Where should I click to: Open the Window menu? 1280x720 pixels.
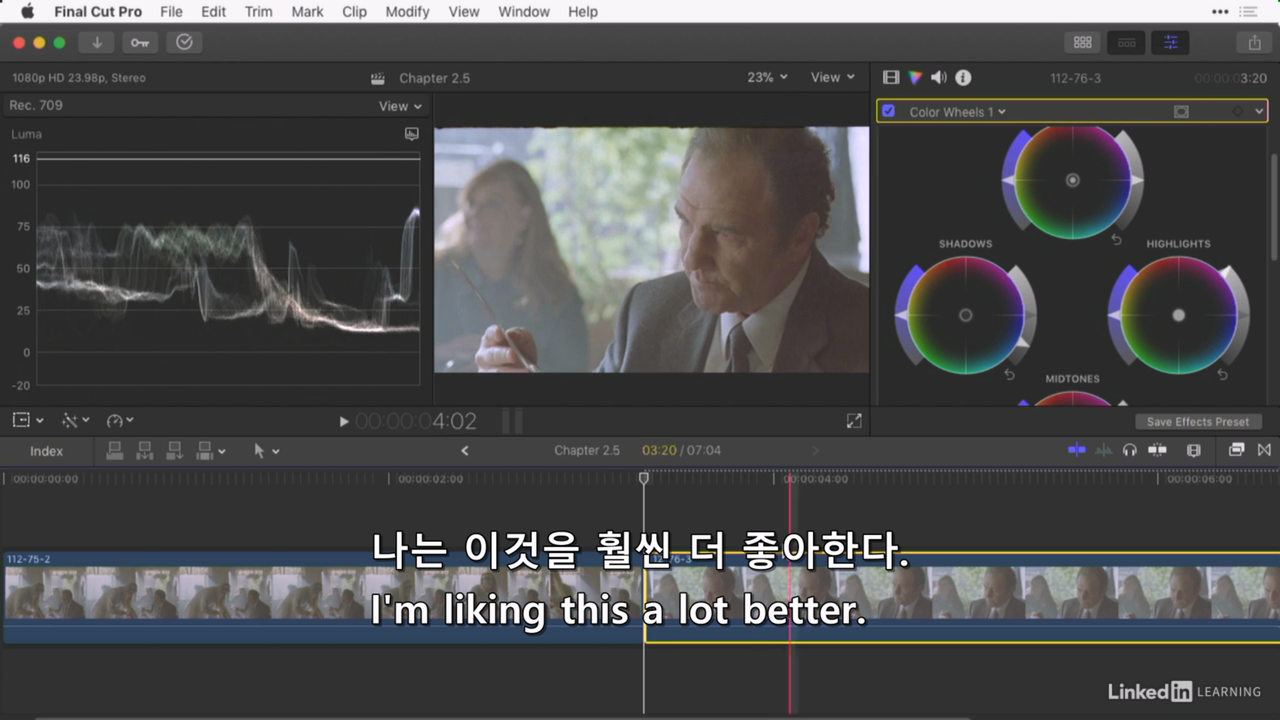tap(524, 12)
